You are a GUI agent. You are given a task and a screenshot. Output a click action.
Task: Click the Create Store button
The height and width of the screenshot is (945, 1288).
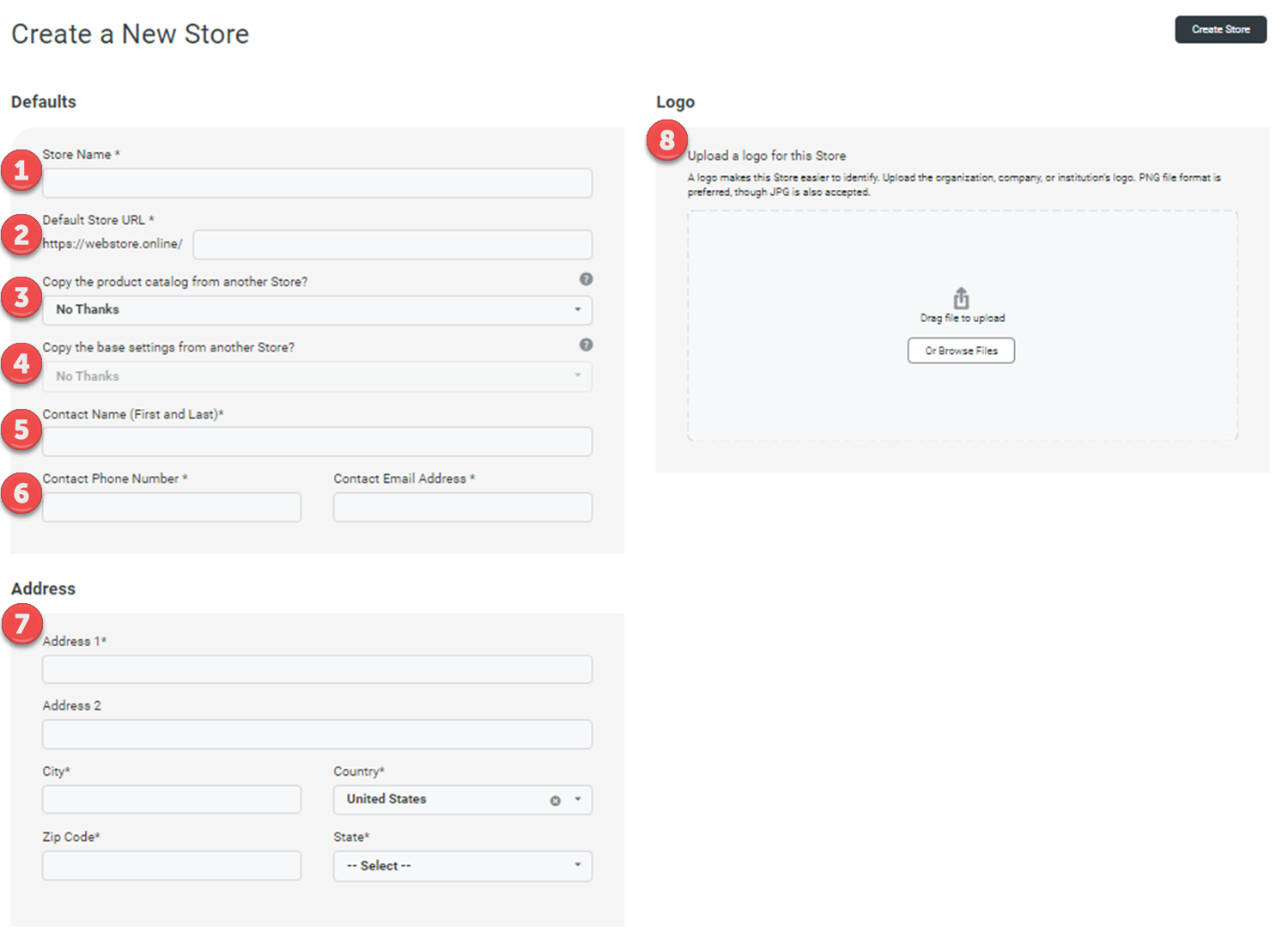(1220, 29)
